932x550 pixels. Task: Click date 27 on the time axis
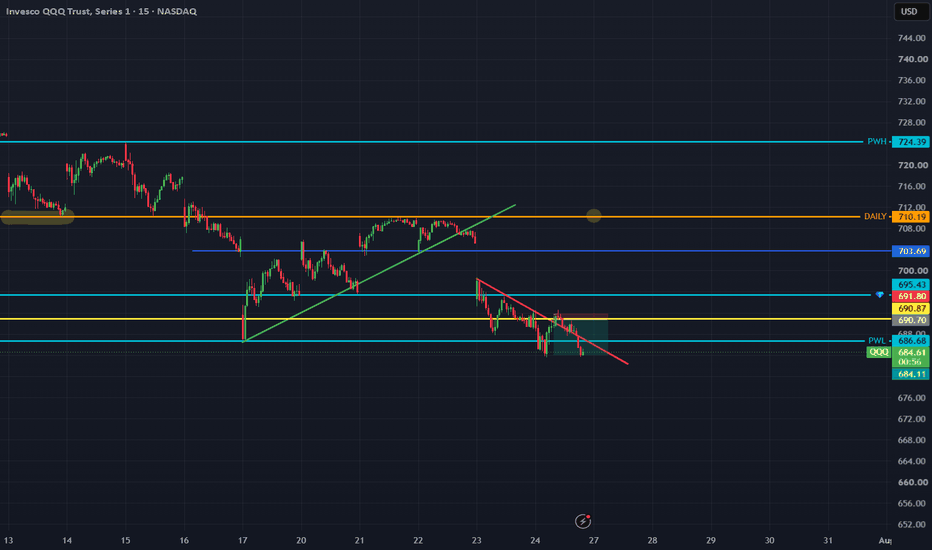[x=594, y=540]
